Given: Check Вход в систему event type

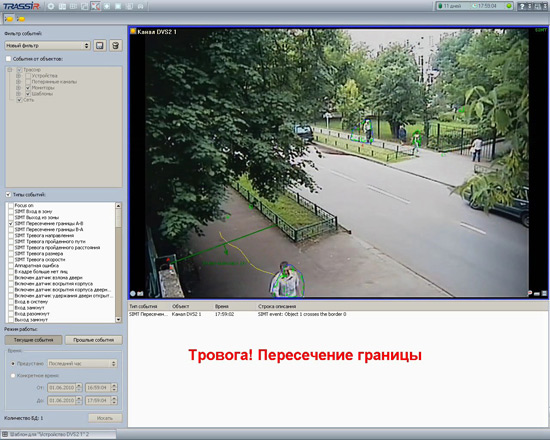Looking at the screenshot, I should pos(11,302).
